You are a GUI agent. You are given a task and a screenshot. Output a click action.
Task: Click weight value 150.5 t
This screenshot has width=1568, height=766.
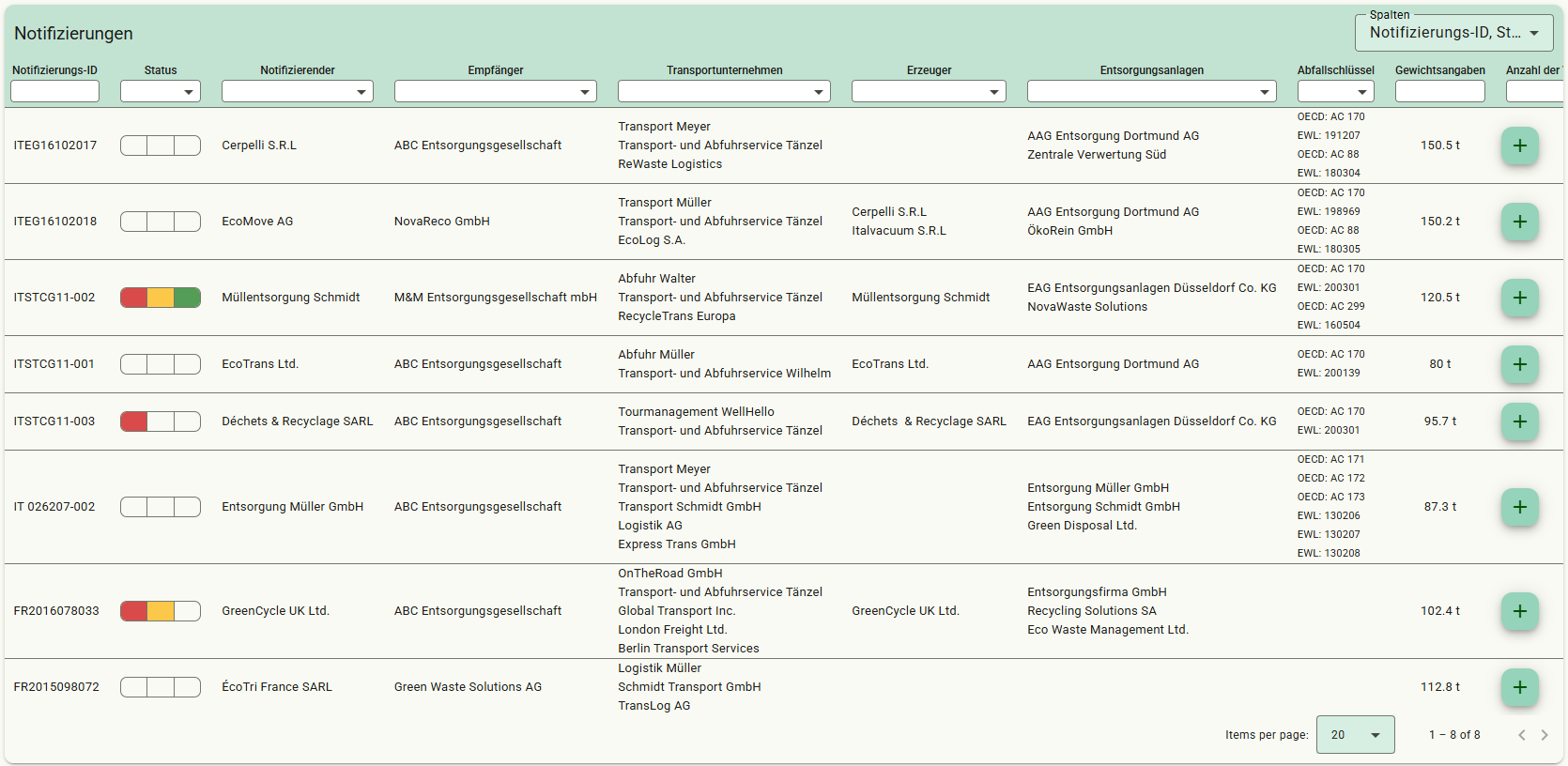[1439, 146]
